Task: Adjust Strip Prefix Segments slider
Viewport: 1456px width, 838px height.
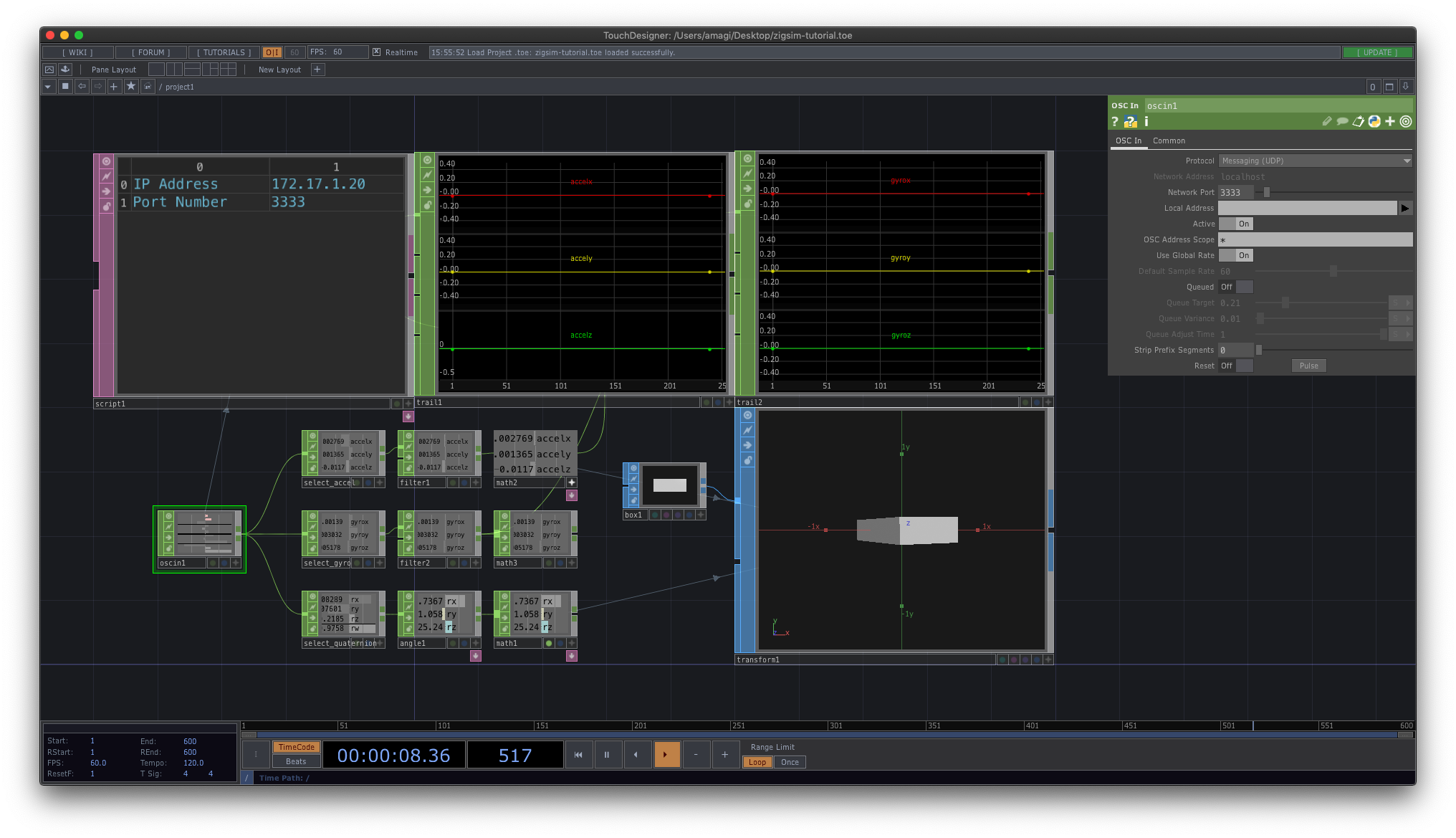Action: click(x=1334, y=350)
